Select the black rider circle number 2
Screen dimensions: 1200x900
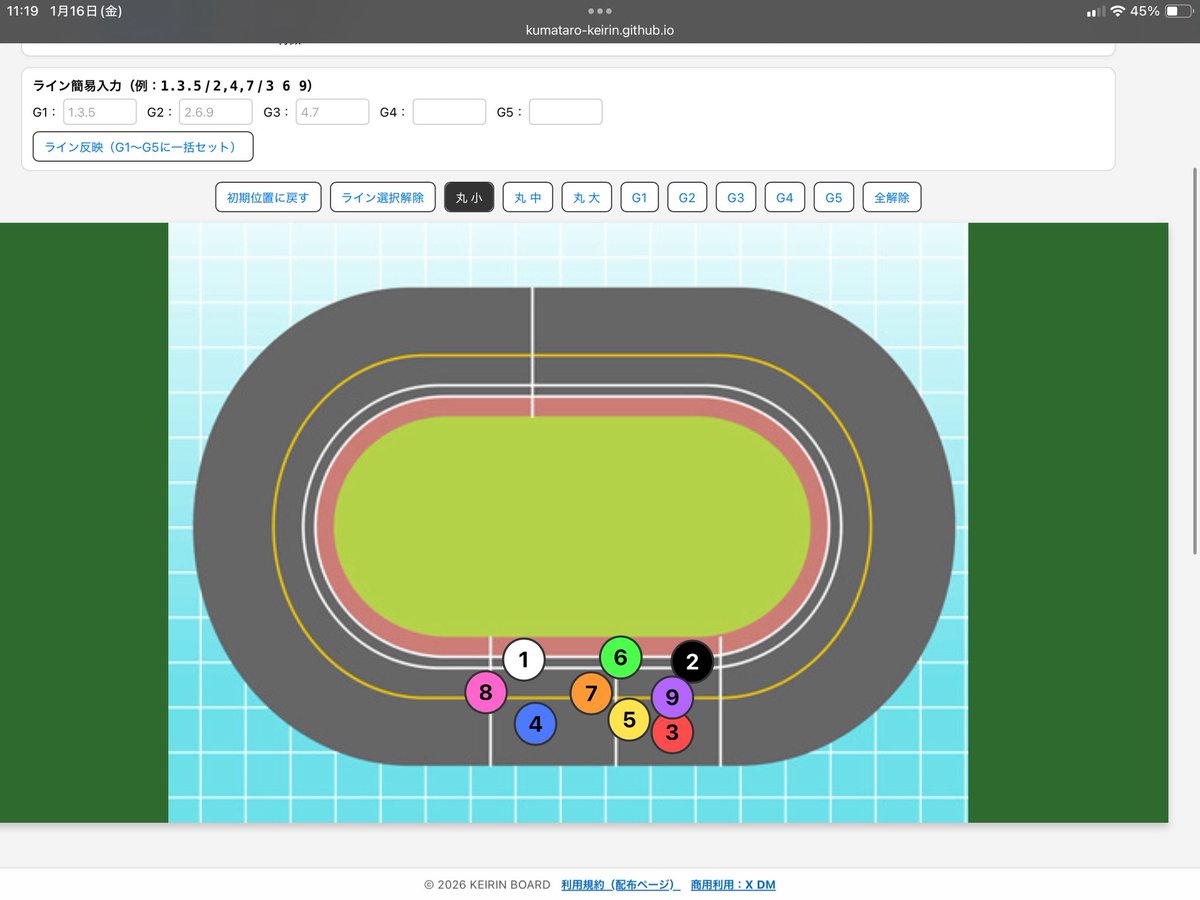tap(692, 661)
